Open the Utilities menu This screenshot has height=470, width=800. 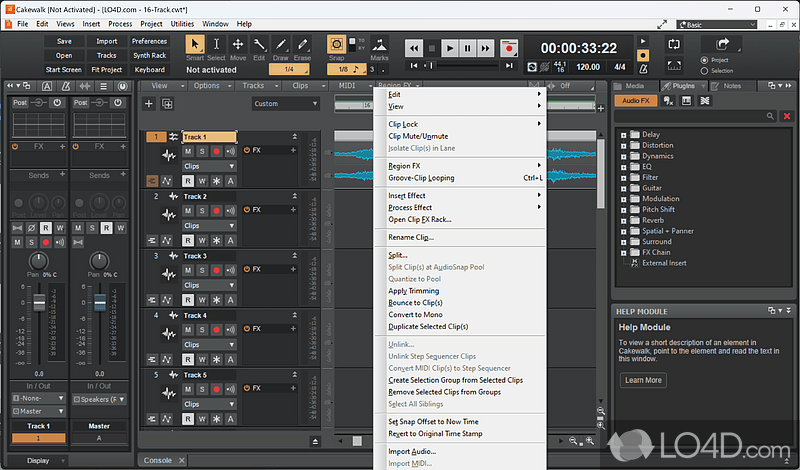(x=182, y=23)
